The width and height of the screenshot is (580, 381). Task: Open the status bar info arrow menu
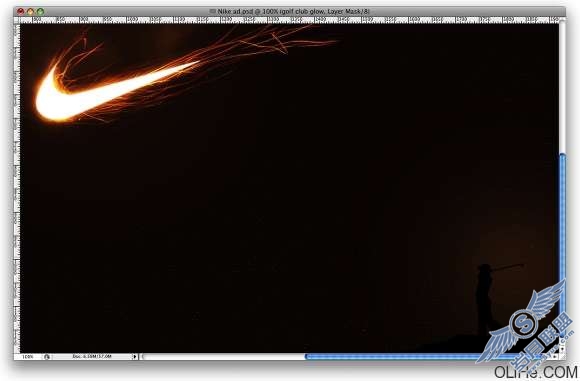[x=135, y=357]
